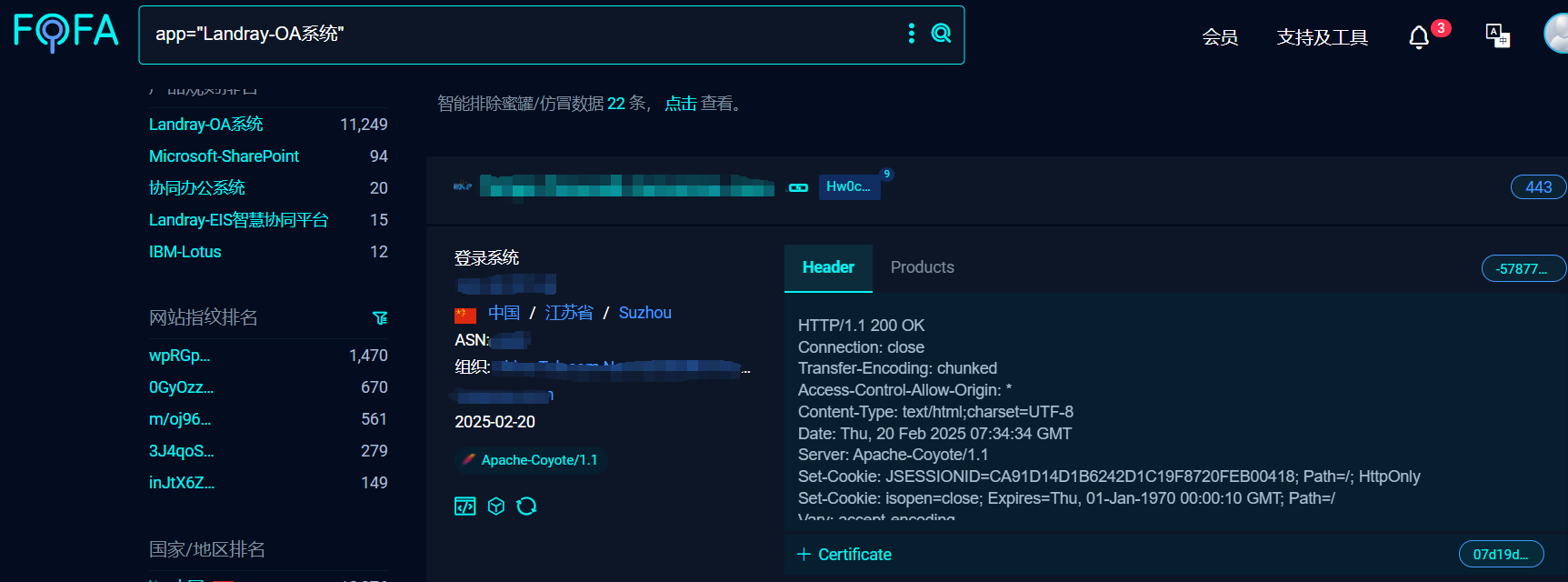Screen dimensions: 1568x582
Task: Switch to the Header tab
Action: coord(828,267)
